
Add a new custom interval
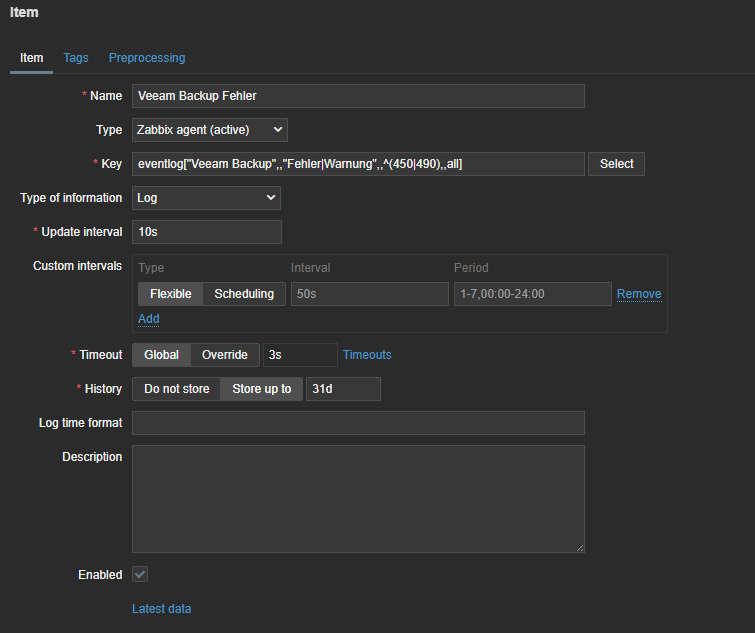(x=148, y=319)
